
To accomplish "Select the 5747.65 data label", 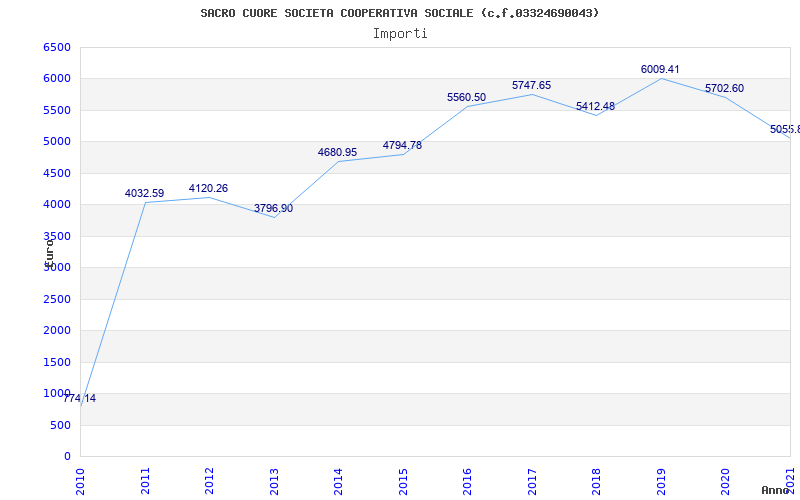I will click(x=532, y=85).
